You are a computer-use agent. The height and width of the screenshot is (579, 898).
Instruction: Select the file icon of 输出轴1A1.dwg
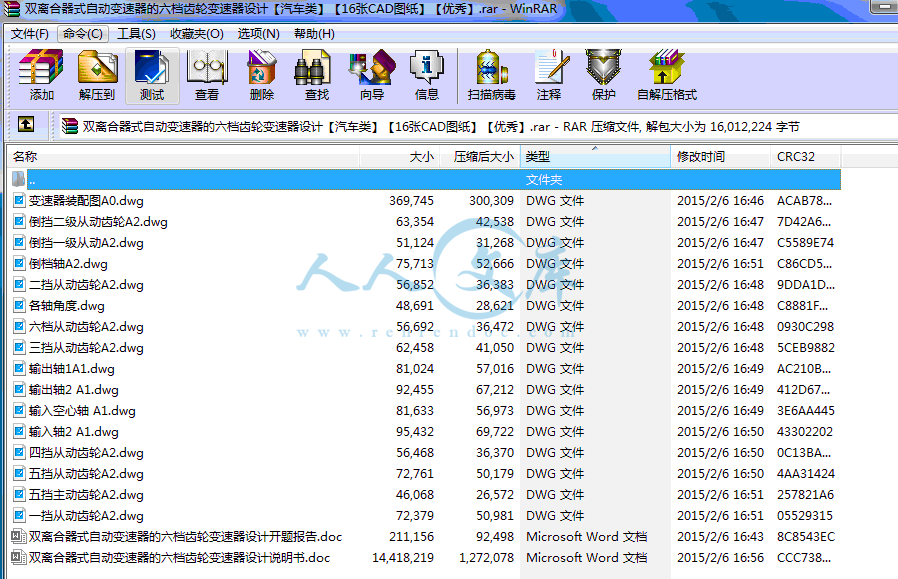coord(19,368)
